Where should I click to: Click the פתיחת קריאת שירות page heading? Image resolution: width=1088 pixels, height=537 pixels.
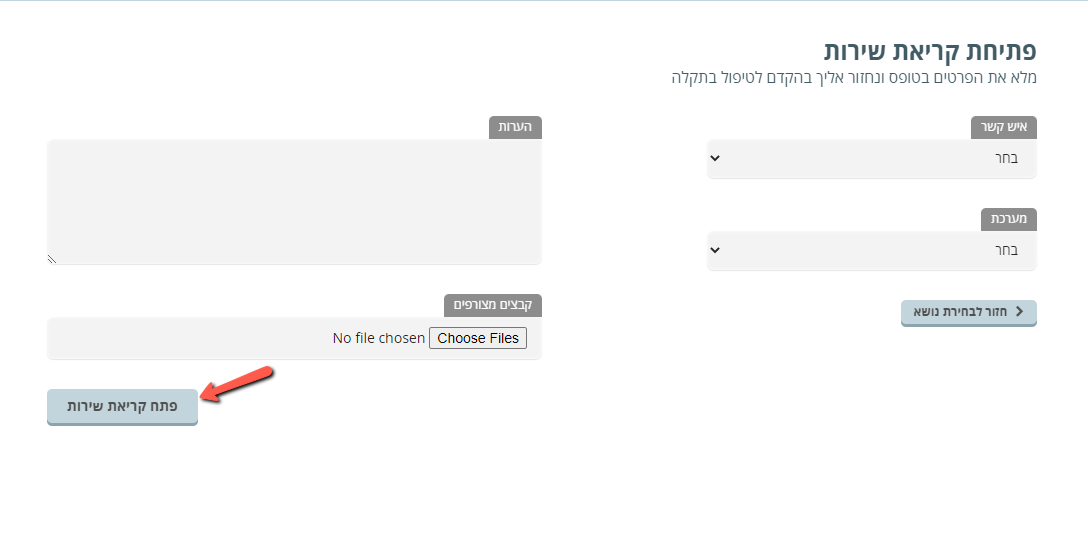tap(930, 51)
